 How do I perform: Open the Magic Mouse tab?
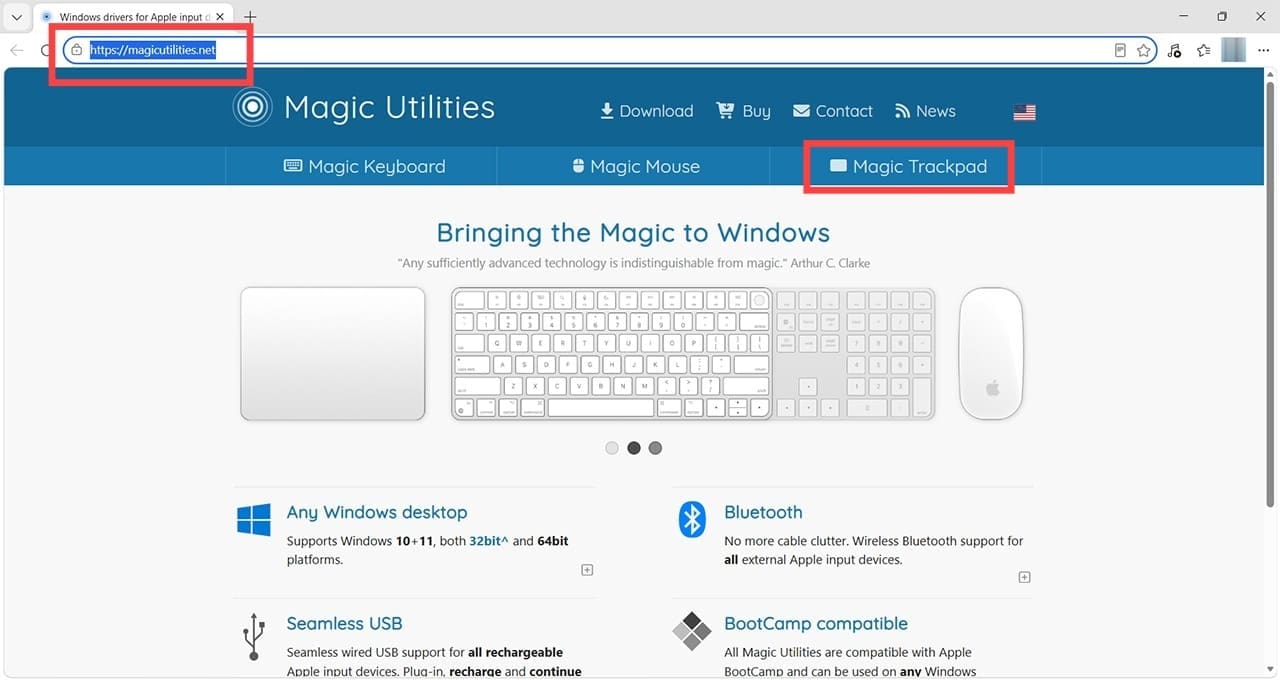point(634,166)
